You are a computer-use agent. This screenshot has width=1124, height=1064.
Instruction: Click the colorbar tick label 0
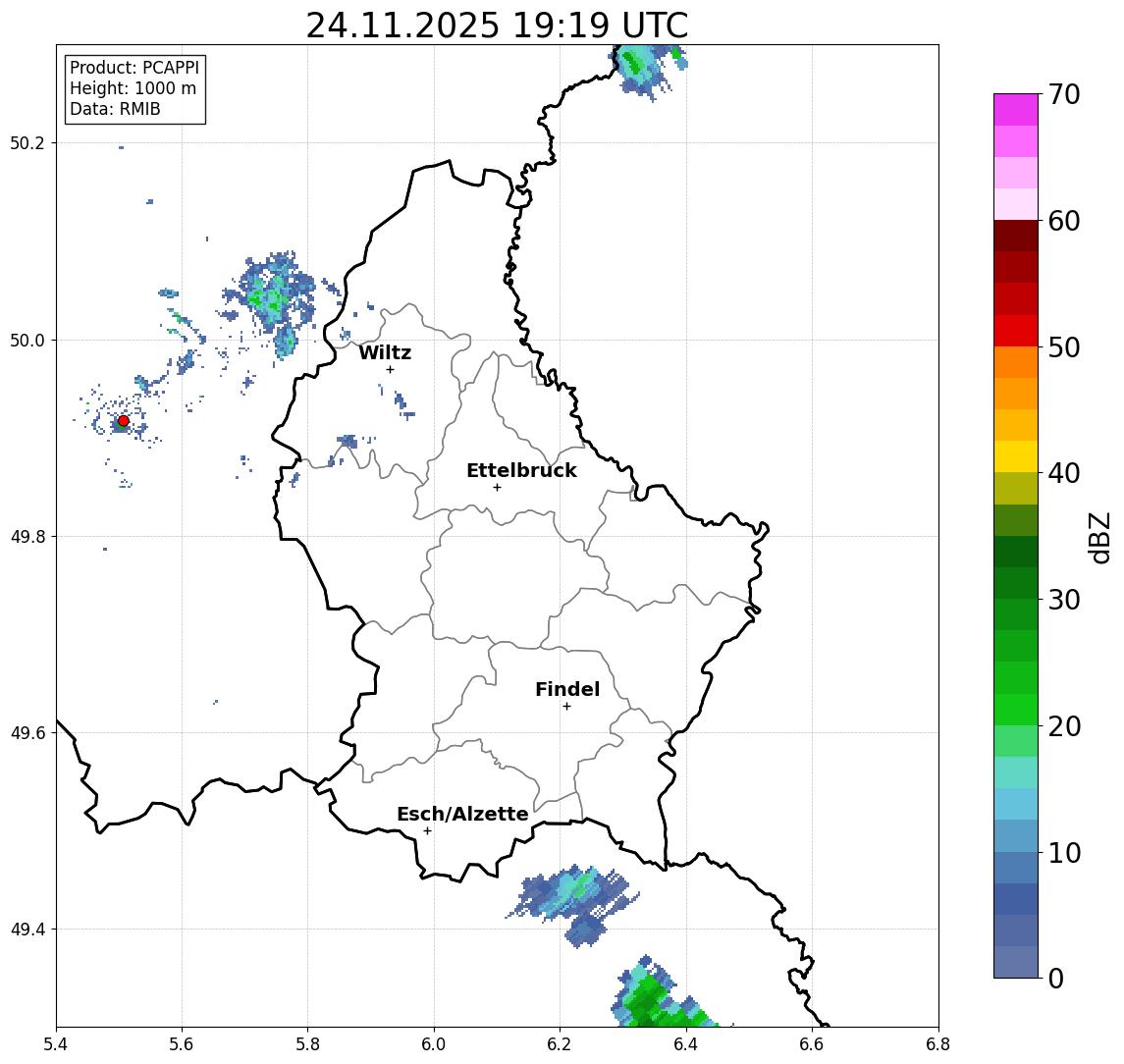tap(1056, 978)
